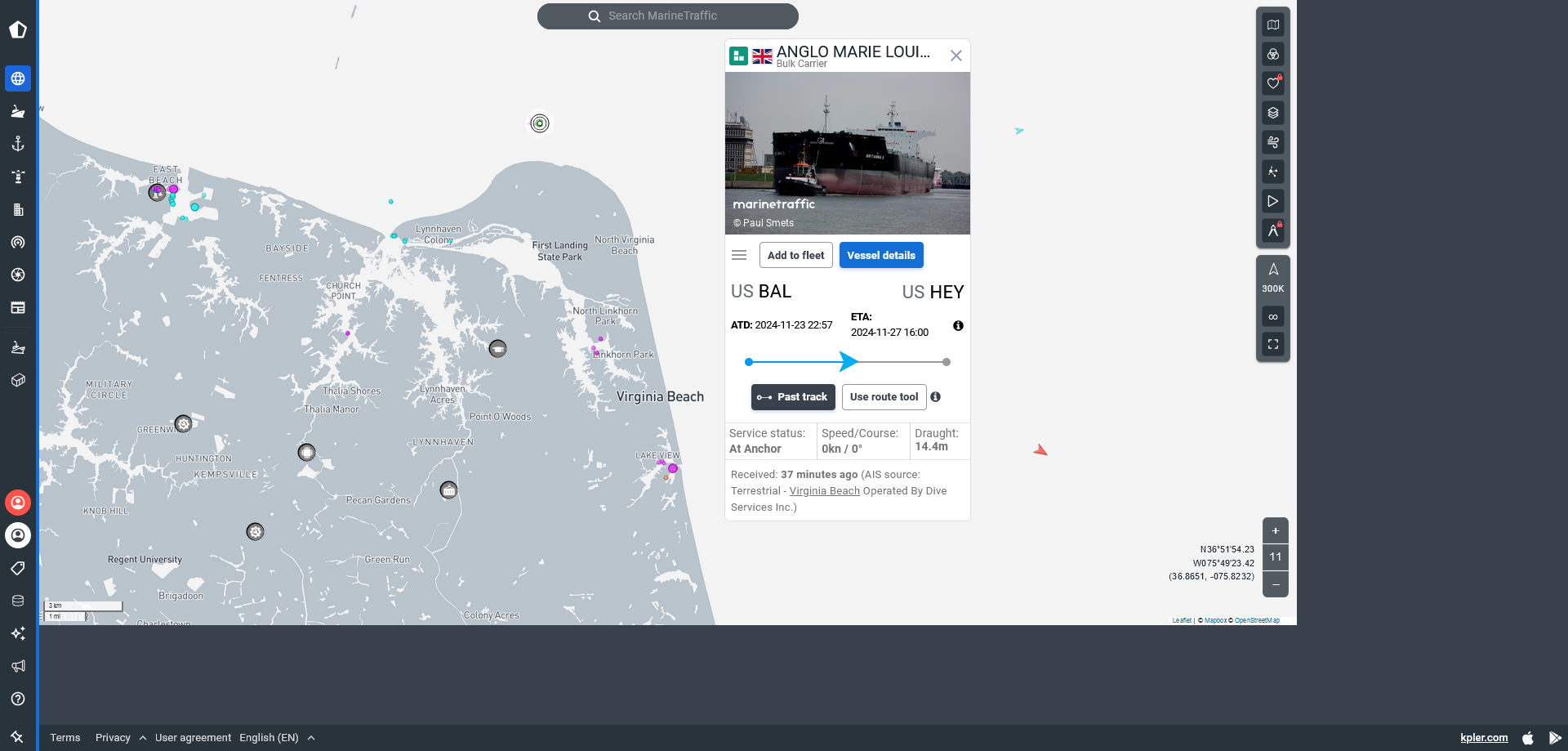Show the vessel's Past track

pyautogui.click(x=793, y=397)
